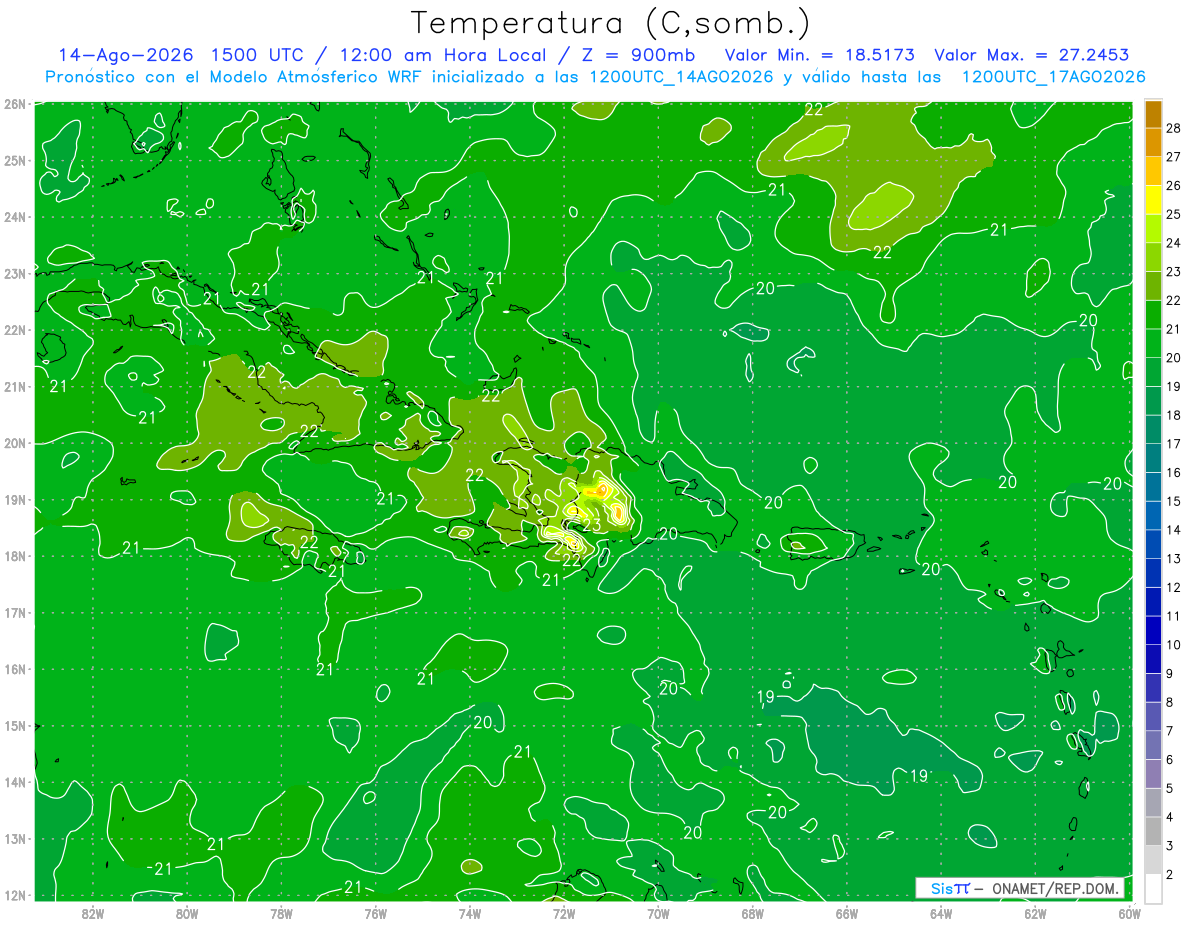Click the '78W' longitude axis label
Image resolution: width=1200 pixels, height=927 pixels.
pos(281,913)
